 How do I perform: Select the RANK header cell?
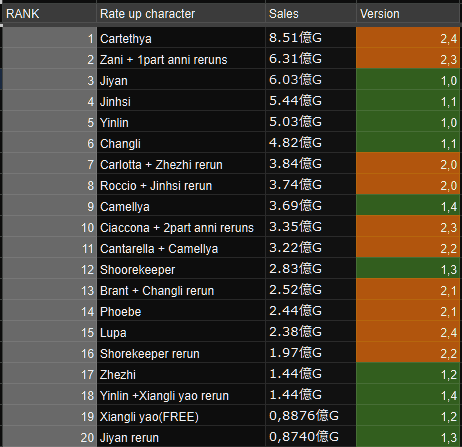pyautogui.click(x=49, y=14)
